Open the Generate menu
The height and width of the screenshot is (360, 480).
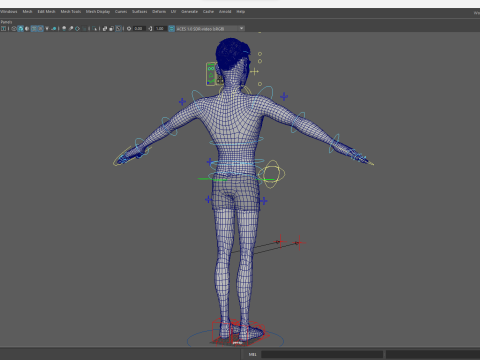[189, 12]
